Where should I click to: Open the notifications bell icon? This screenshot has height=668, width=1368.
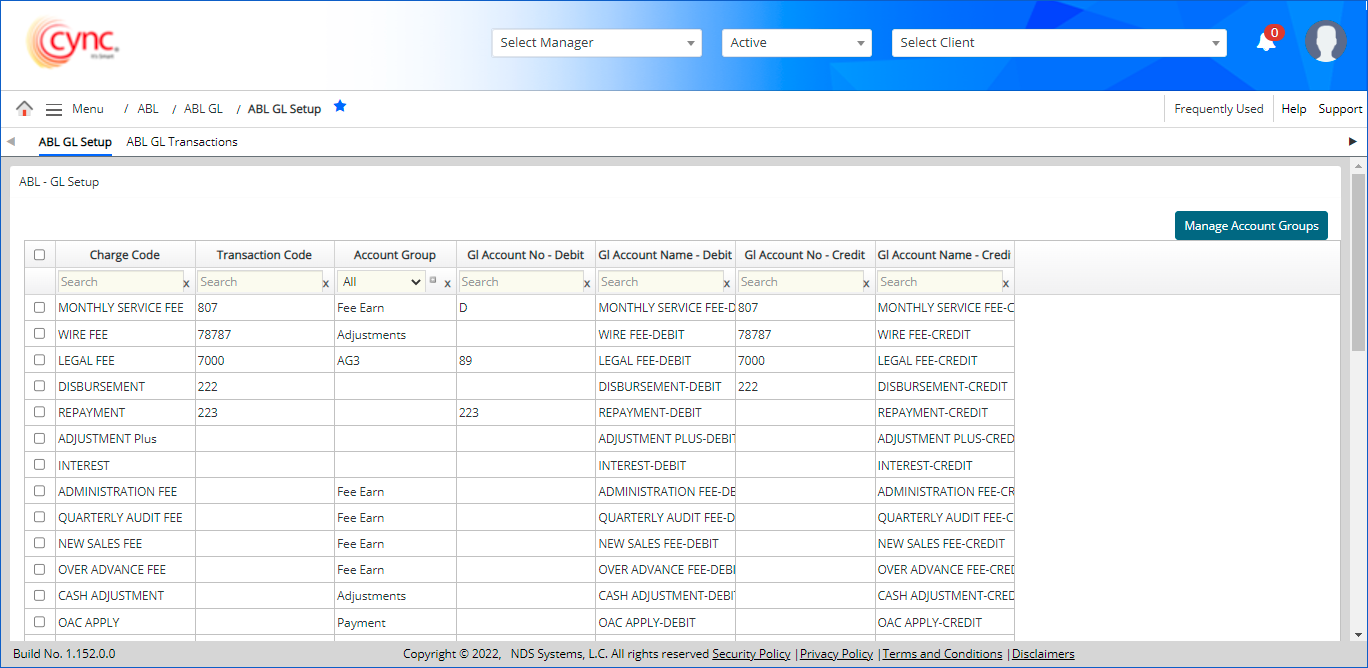[x=1266, y=42]
